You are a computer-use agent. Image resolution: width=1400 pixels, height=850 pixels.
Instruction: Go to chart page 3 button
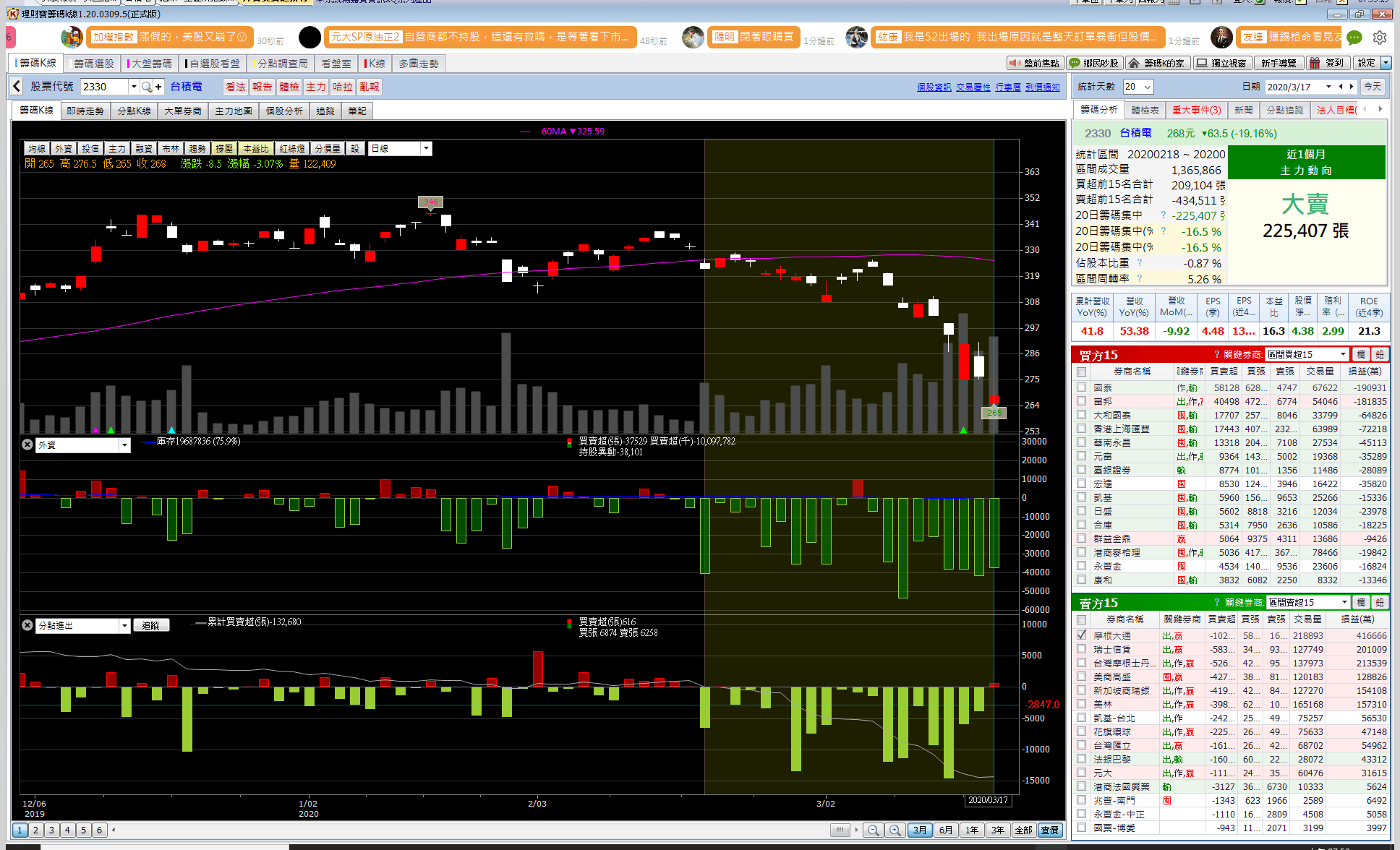tap(51, 830)
